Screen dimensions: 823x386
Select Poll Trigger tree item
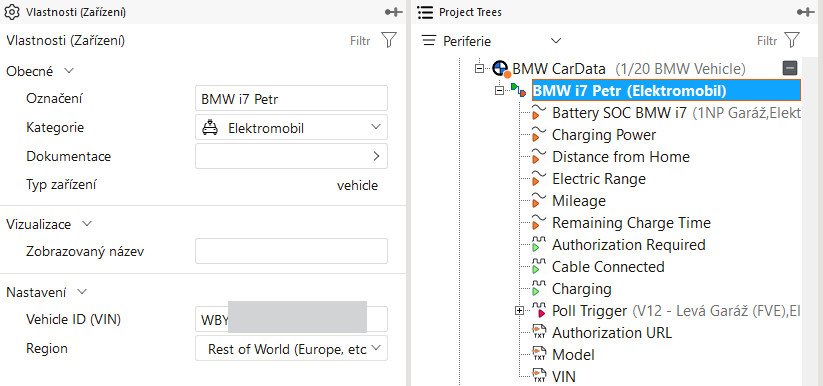589,311
